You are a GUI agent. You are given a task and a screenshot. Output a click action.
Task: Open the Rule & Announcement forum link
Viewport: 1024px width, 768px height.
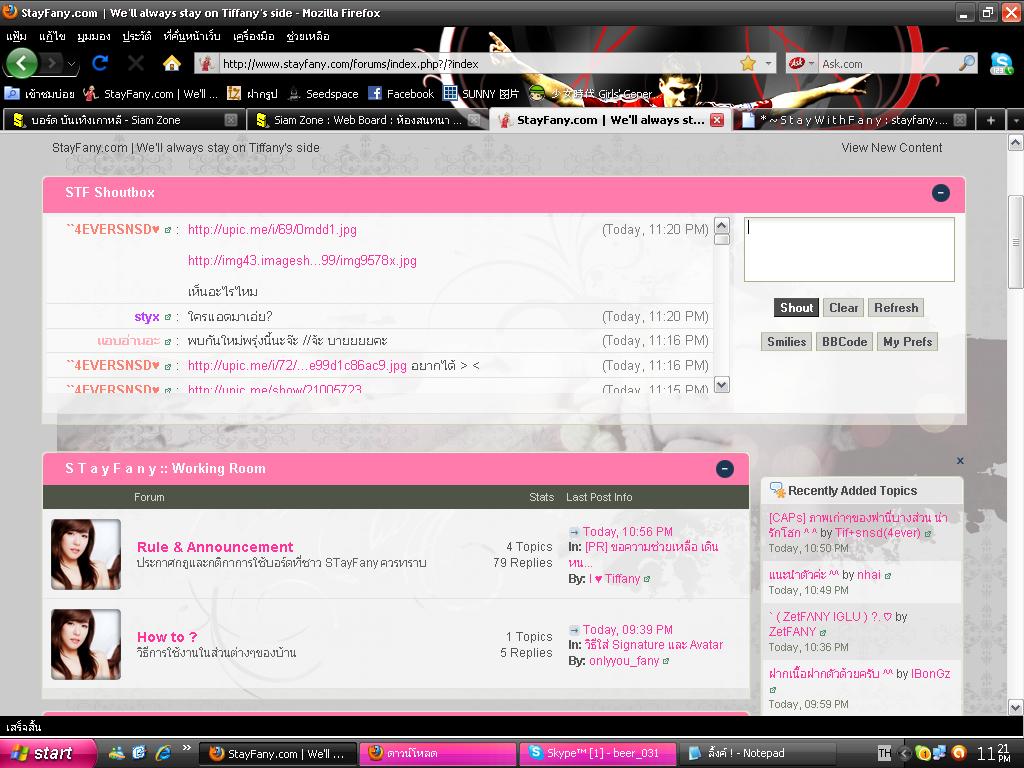(215, 547)
